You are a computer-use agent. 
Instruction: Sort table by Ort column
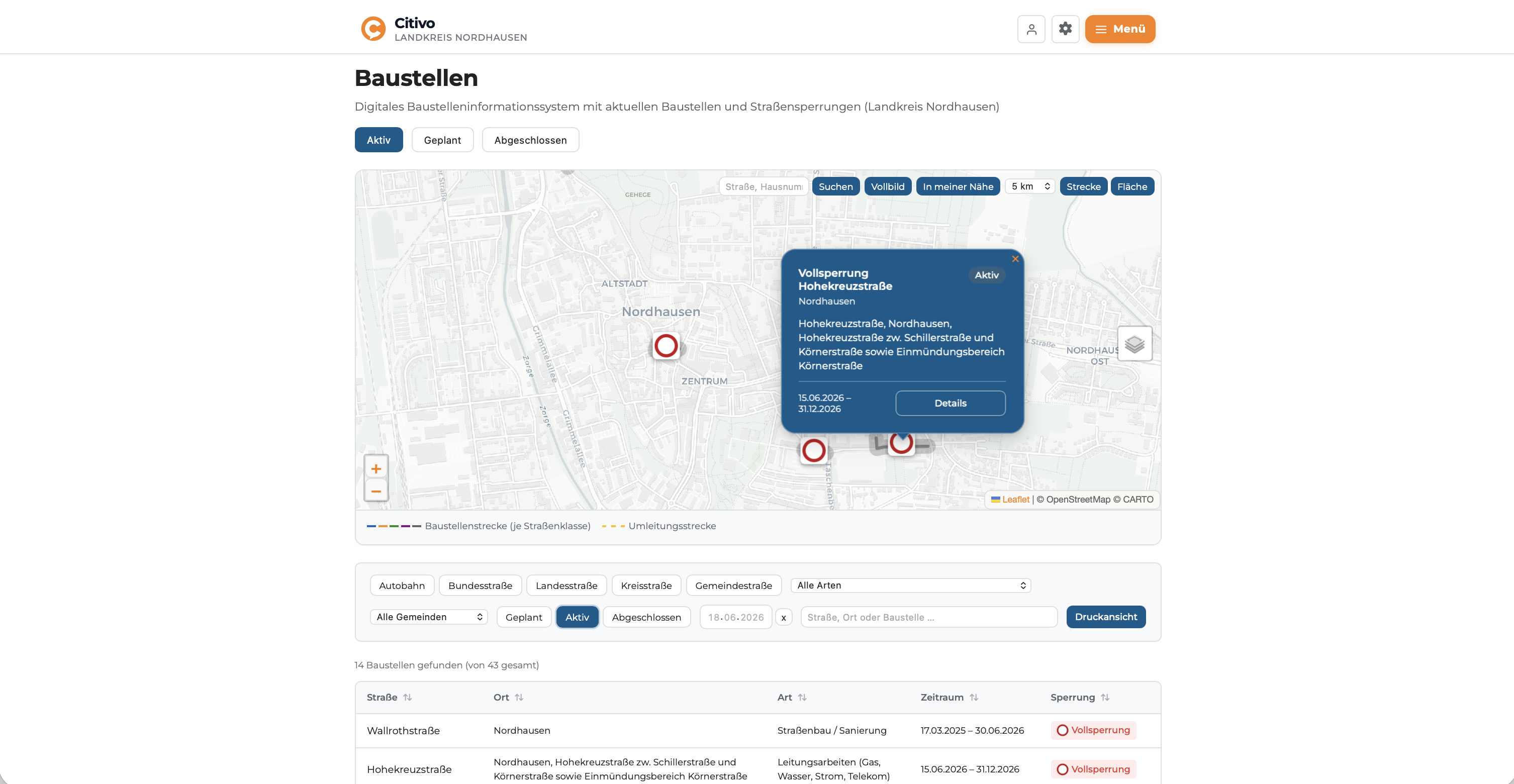508,697
